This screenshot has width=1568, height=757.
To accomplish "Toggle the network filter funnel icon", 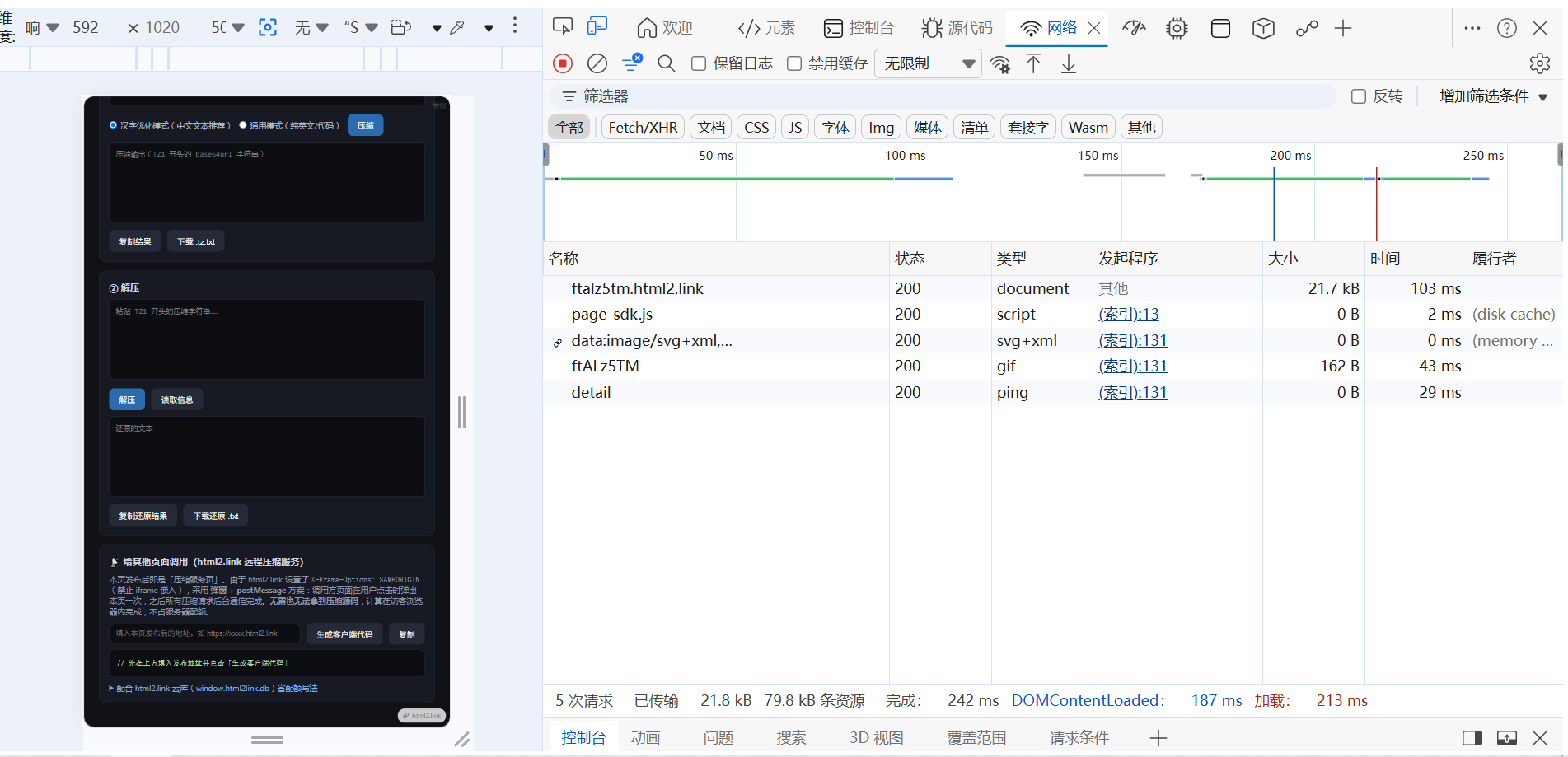I will [x=632, y=63].
